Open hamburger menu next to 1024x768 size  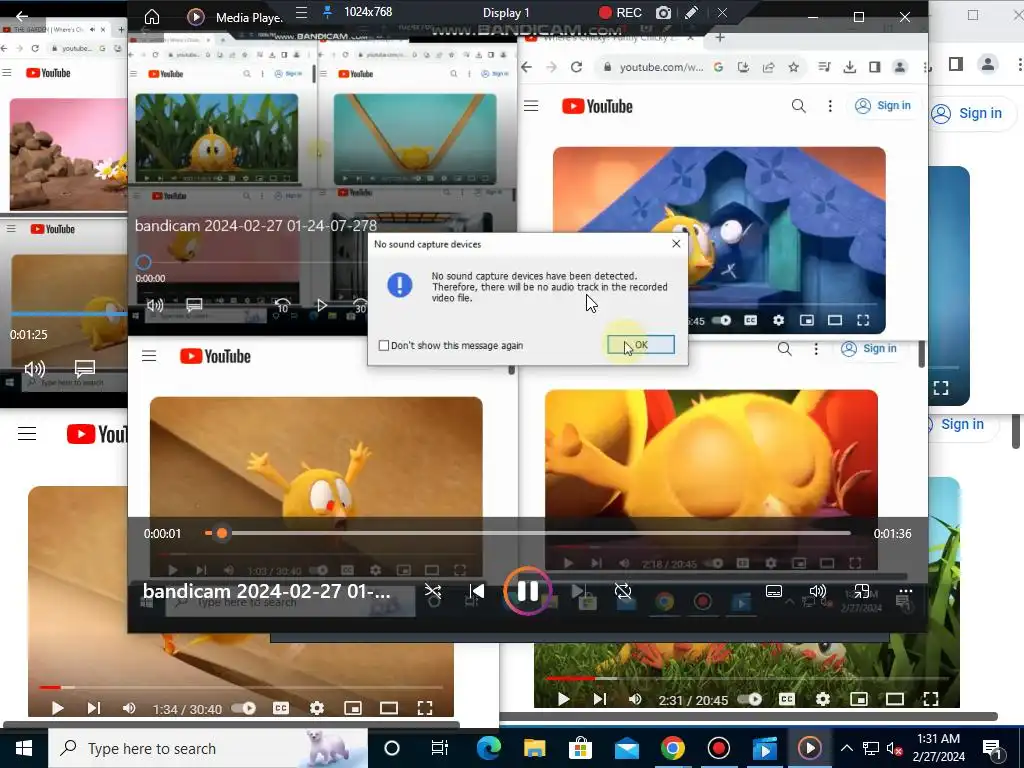point(301,12)
